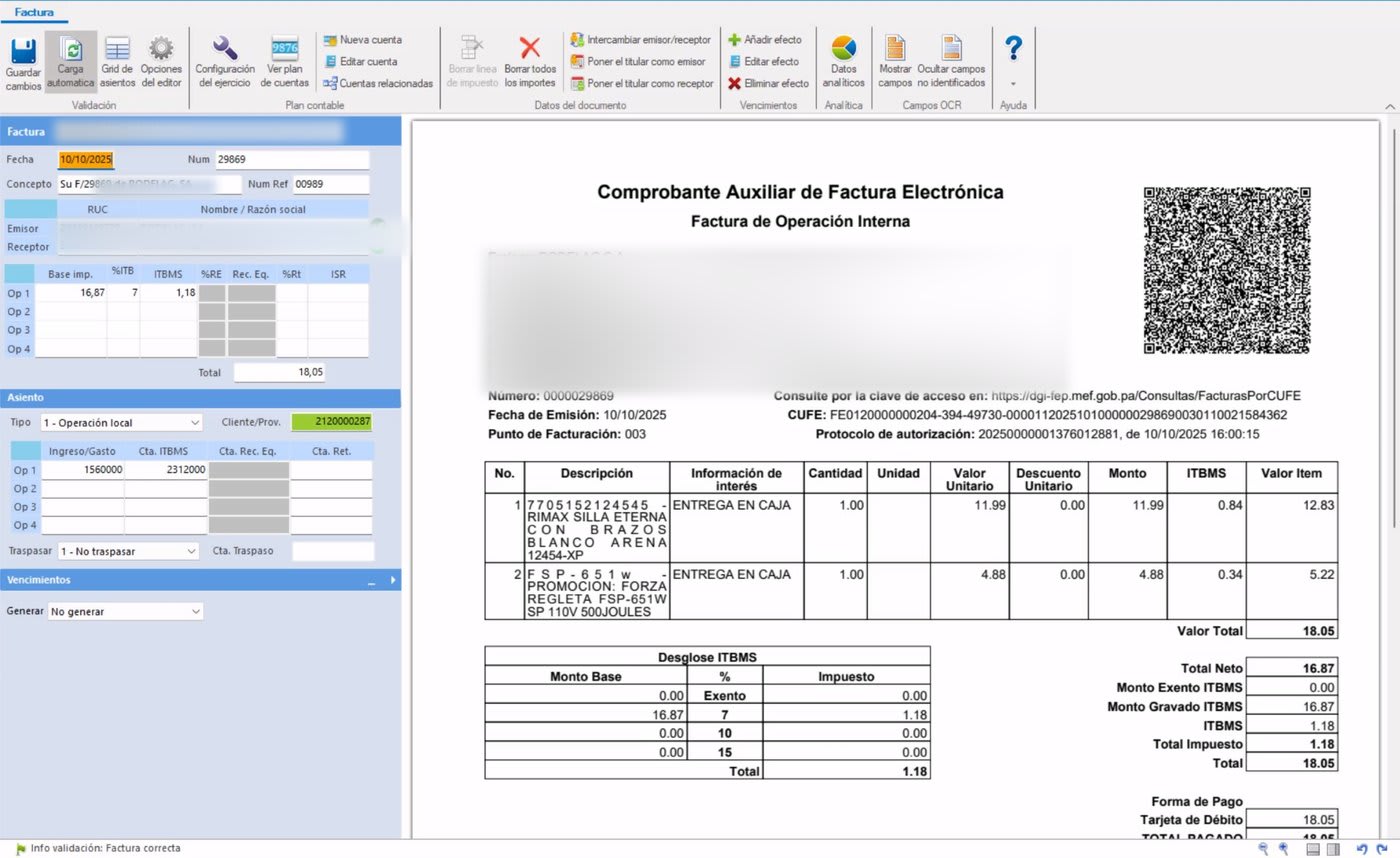Click the Emisor row label
Image resolution: width=1400 pixels, height=858 pixels.
coord(23,229)
